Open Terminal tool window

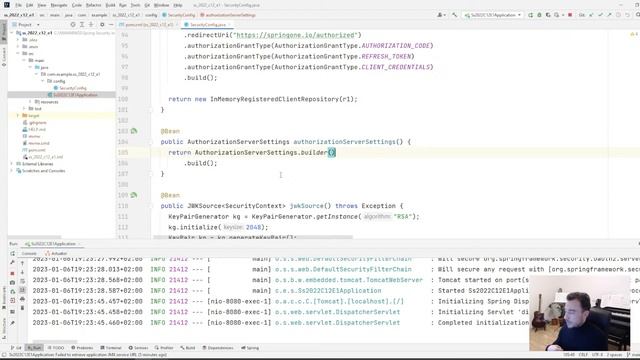click(111, 348)
